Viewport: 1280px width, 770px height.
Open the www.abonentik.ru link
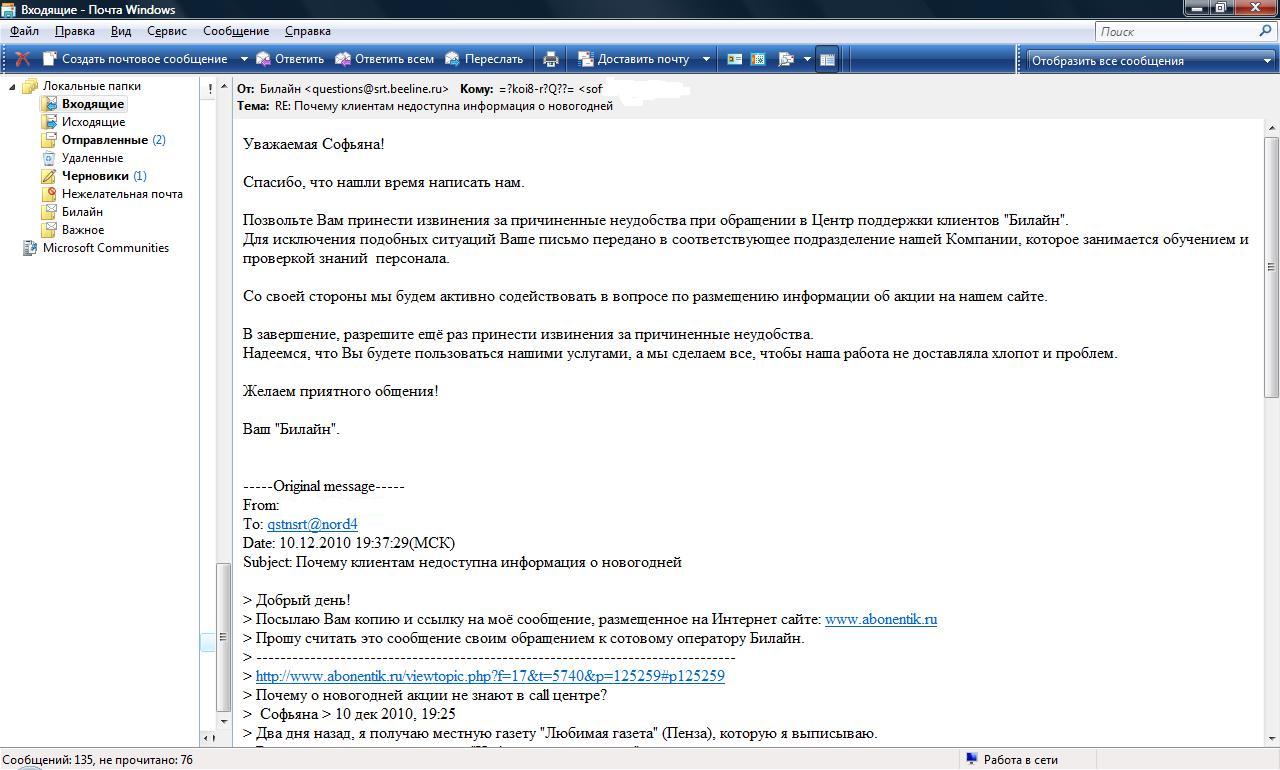pyautogui.click(x=881, y=619)
